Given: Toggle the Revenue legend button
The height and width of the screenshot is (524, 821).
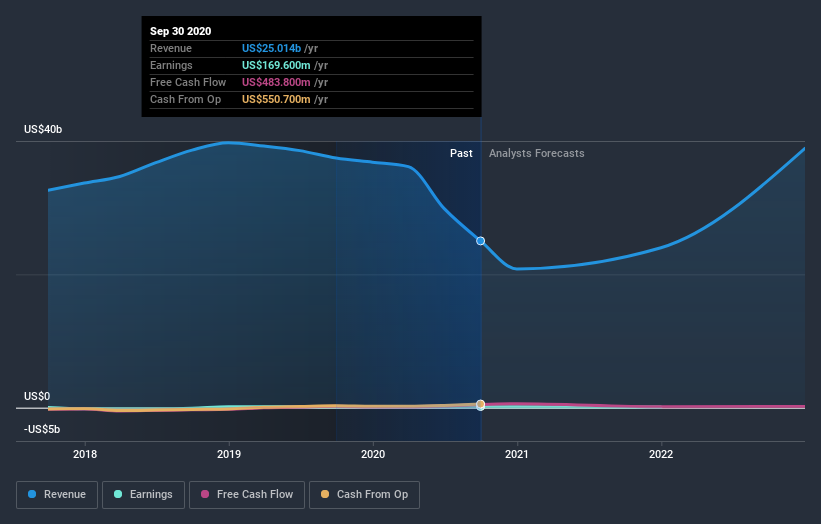Looking at the screenshot, I should pyautogui.click(x=57, y=495).
